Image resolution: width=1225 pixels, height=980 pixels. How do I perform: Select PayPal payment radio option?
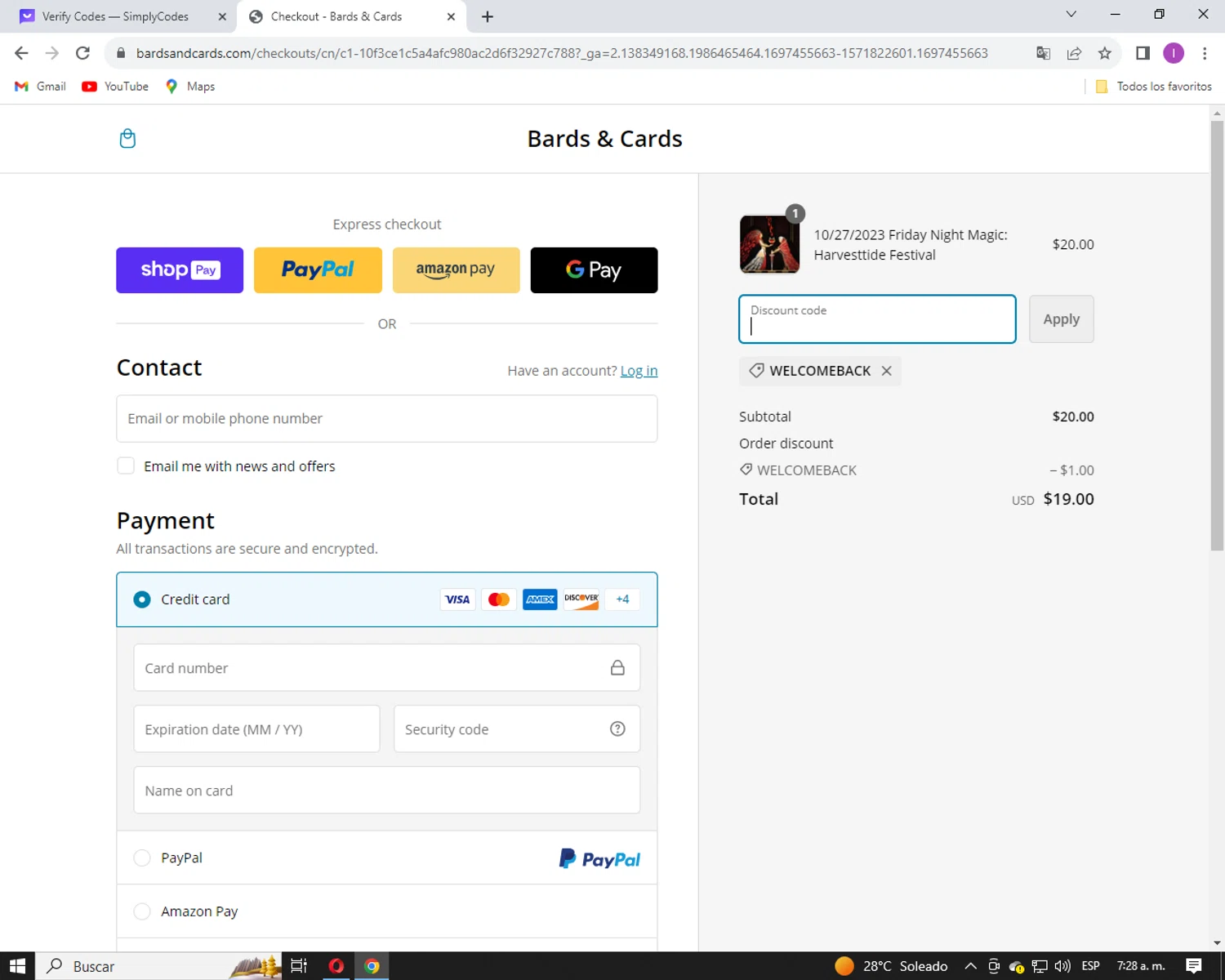142,857
